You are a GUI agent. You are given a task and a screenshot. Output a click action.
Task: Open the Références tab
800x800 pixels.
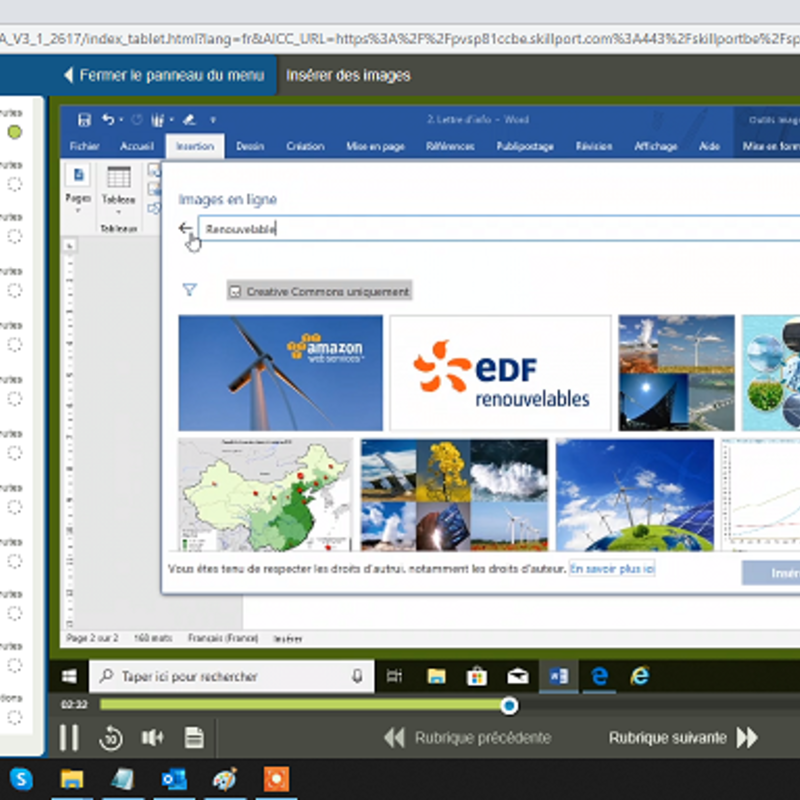click(x=450, y=146)
